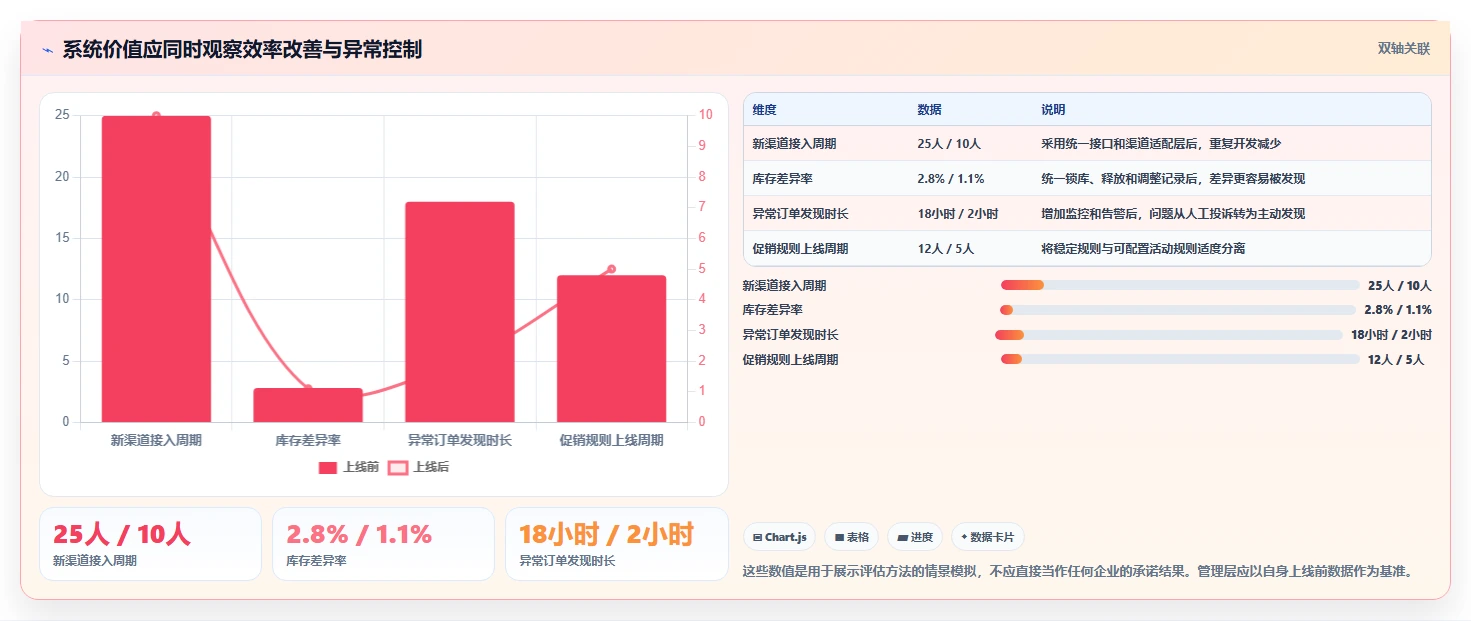Select the table note 采用统一接口和渠道适配层后，重复开发减少
Image resolution: width=1471 pixels, height=621 pixels.
tap(1161, 144)
